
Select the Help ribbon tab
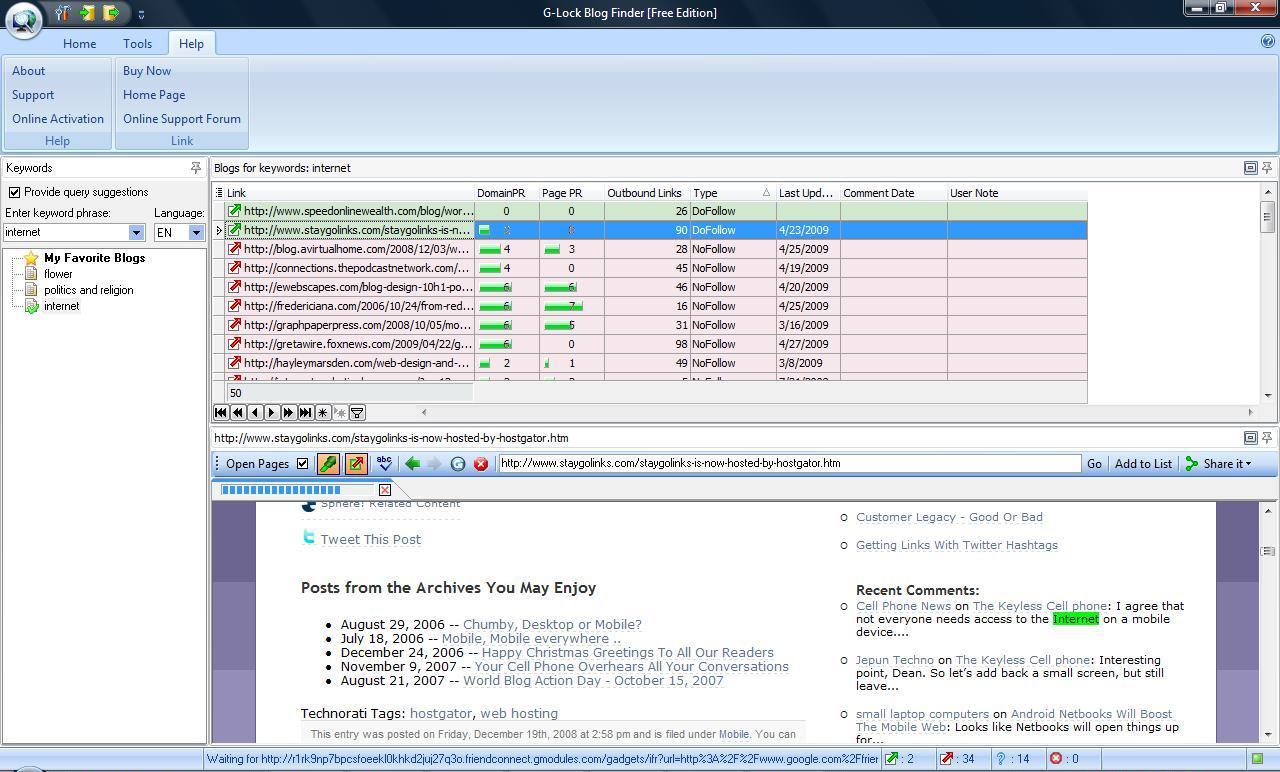191,44
